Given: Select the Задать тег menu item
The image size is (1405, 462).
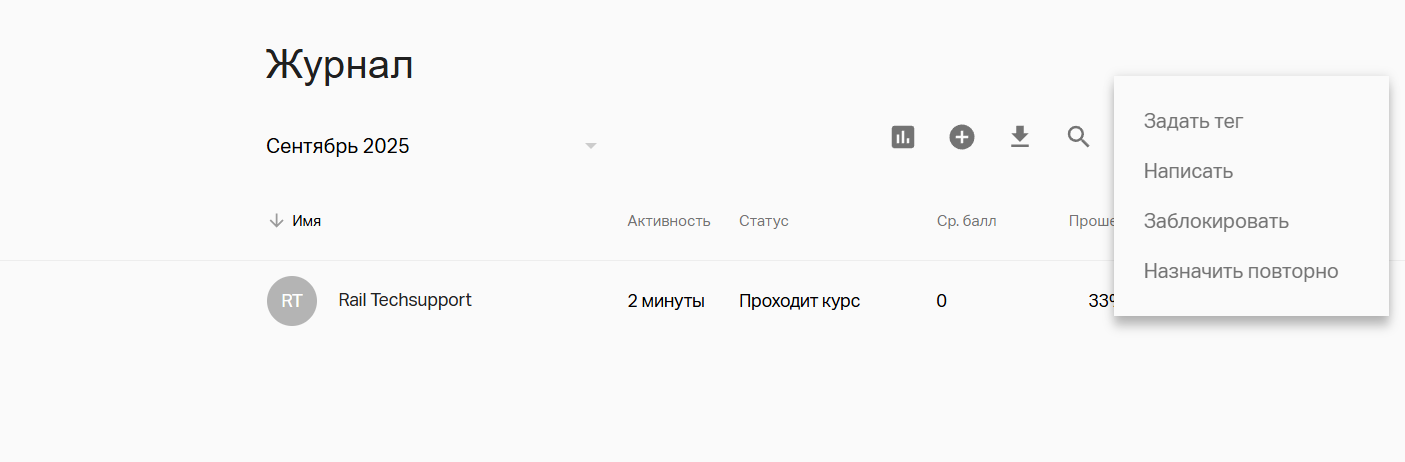Looking at the screenshot, I should (x=1193, y=121).
